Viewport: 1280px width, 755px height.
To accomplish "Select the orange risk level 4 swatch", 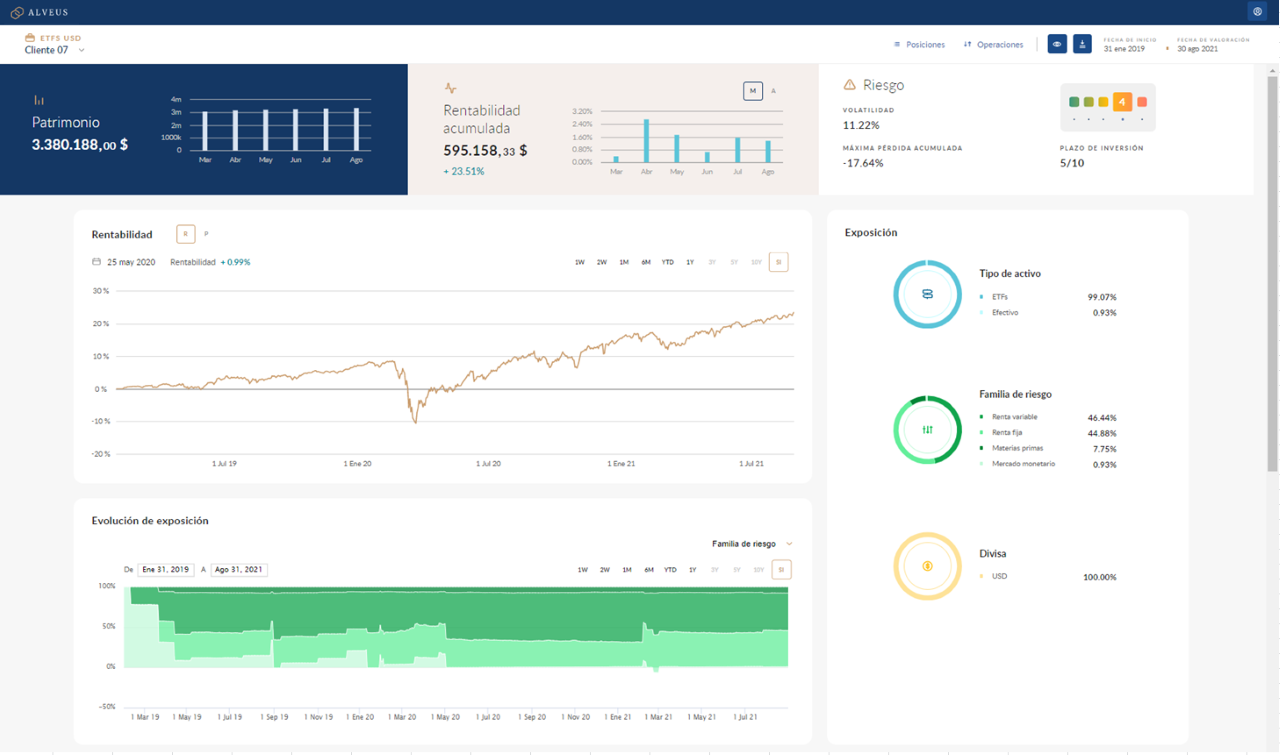I will [1122, 102].
